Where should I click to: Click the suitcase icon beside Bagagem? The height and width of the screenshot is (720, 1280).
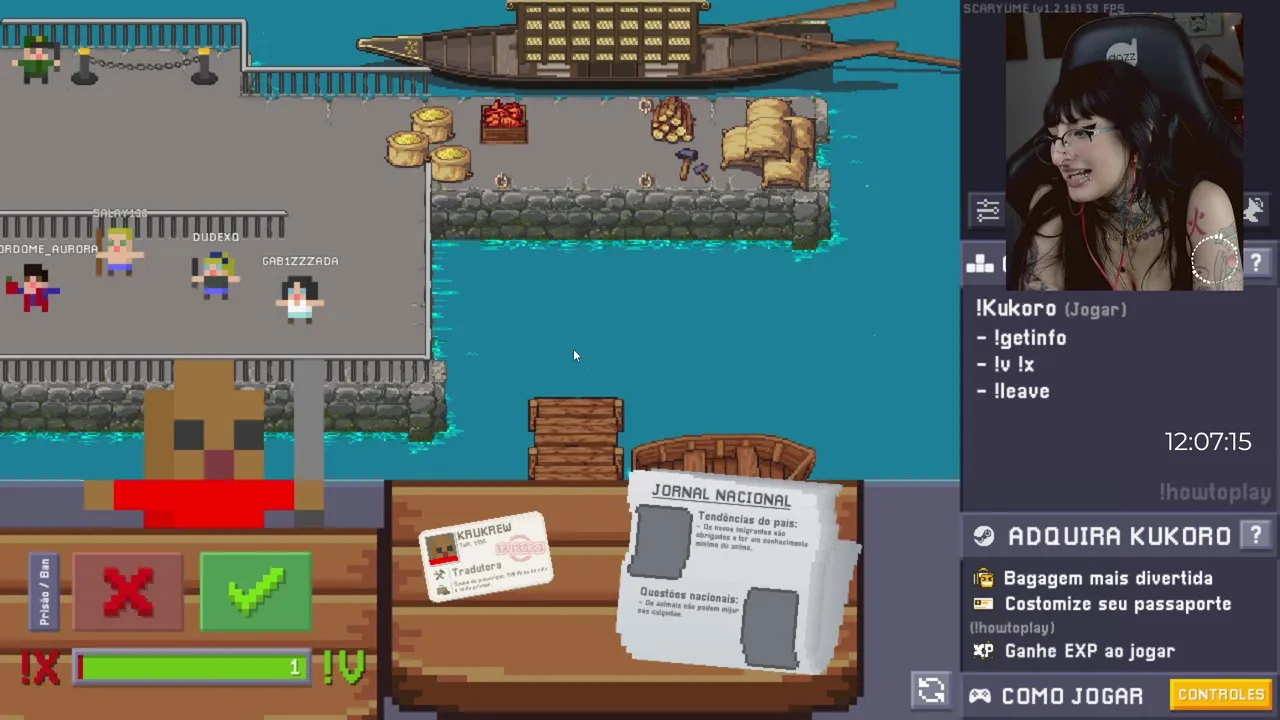pyautogui.click(x=984, y=578)
